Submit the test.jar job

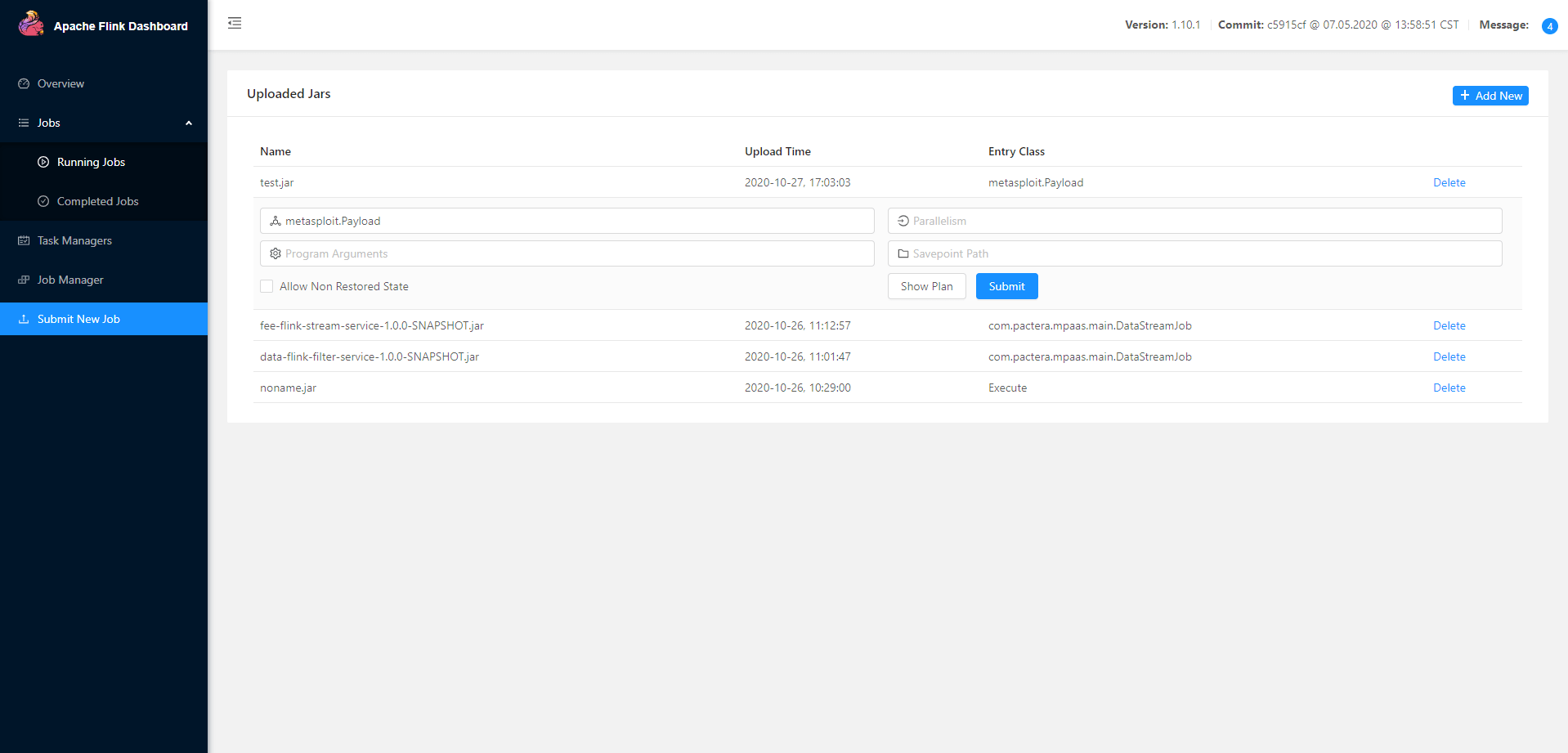coord(1006,286)
